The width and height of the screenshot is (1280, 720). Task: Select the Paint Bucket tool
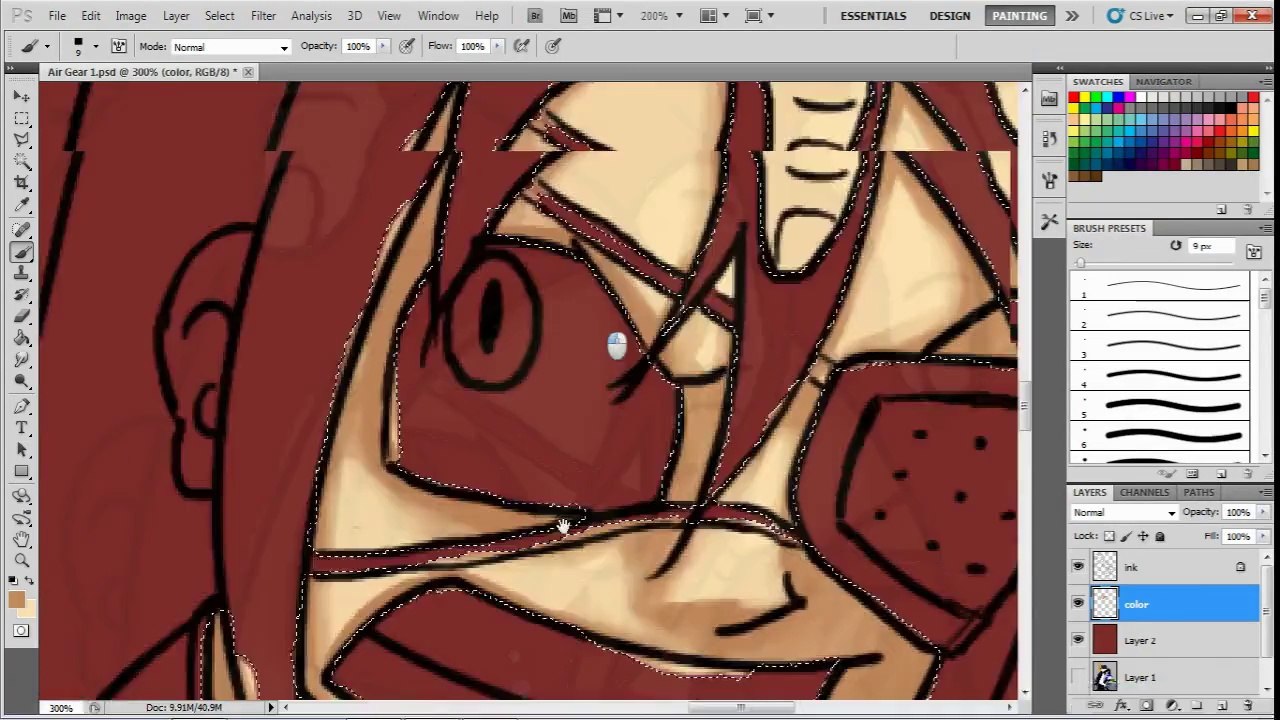pyautogui.click(x=22, y=338)
